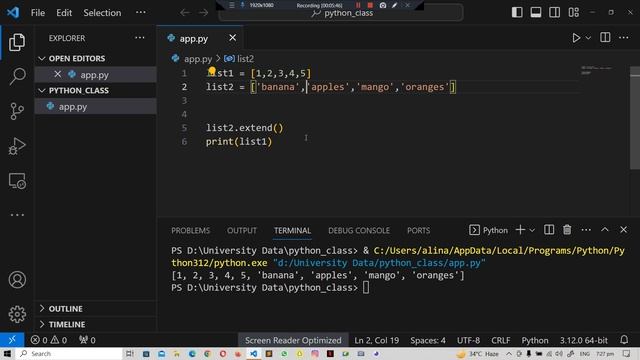Click ports forwarded indicator in status bar
Image resolution: width=640 pixels, height=360 pixels.
(x=87, y=340)
